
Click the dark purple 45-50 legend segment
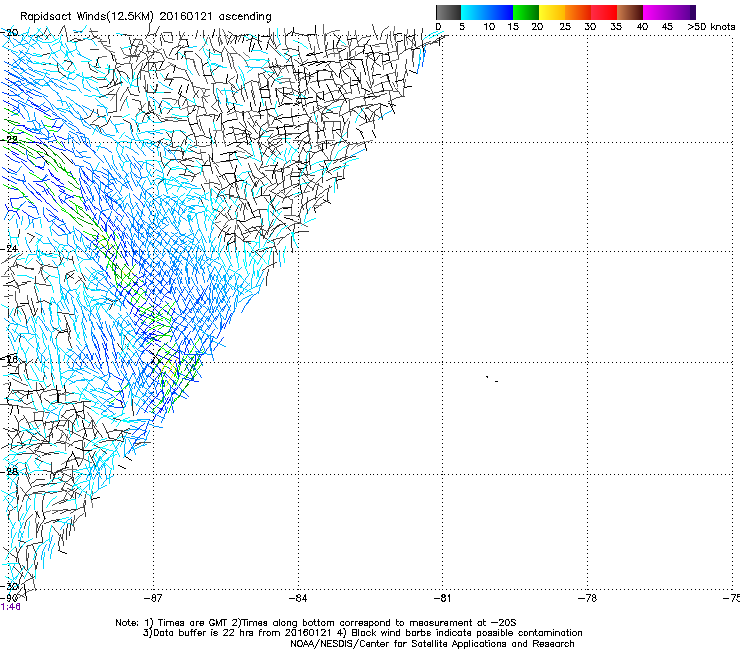coord(682,12)
